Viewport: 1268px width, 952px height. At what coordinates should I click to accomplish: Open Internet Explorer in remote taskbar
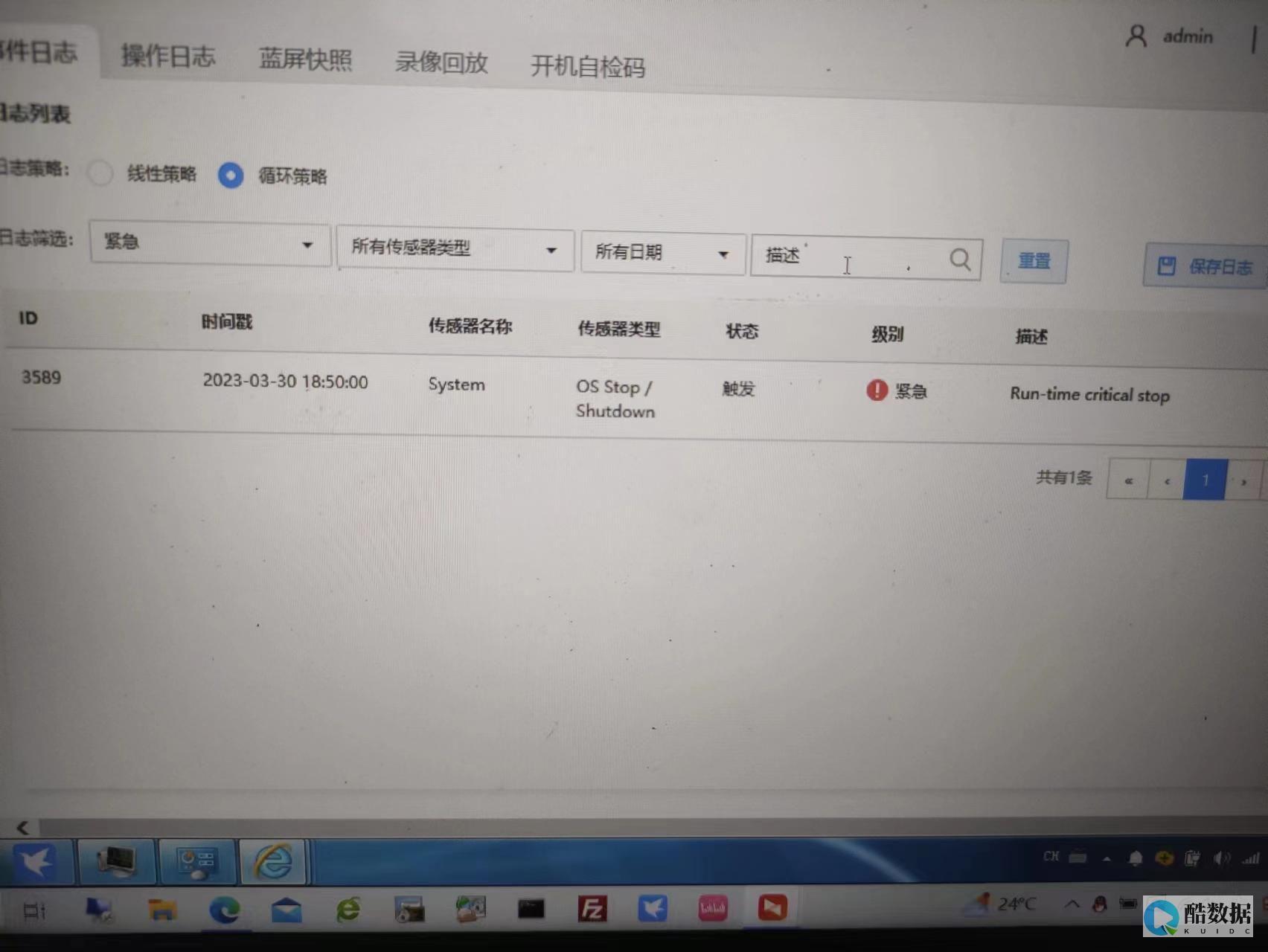[273, 861]
